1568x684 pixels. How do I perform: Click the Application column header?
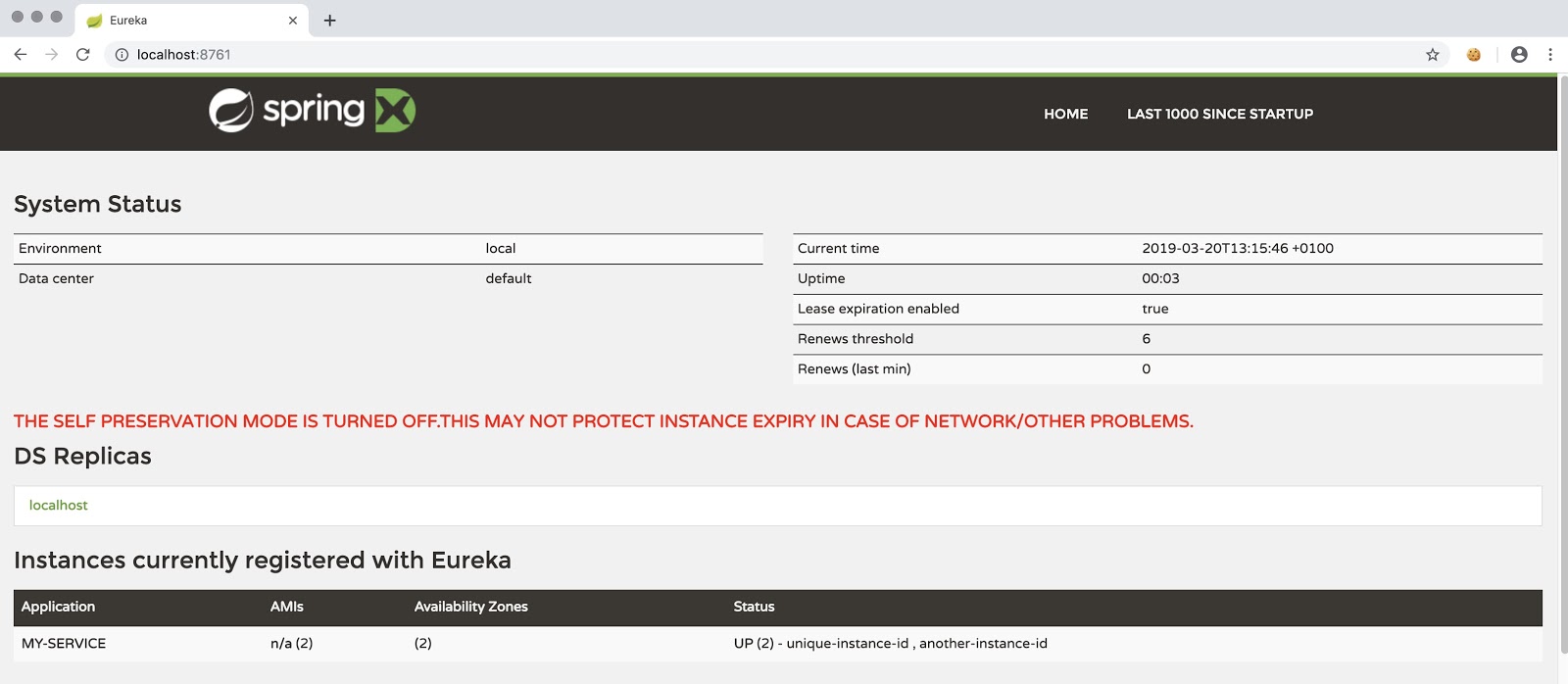pos(59,607)
